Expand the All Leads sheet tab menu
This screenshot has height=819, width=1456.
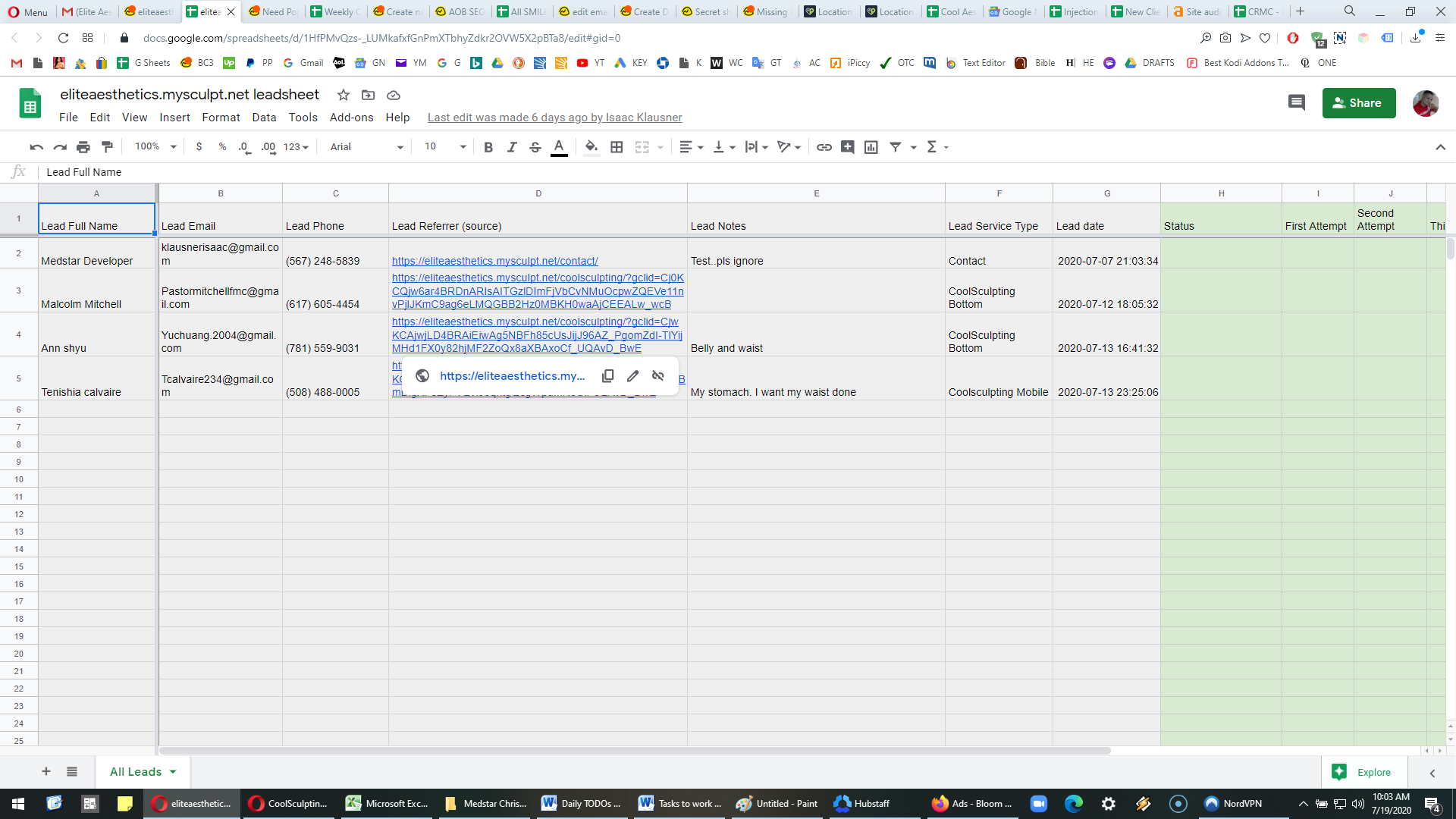173,772
